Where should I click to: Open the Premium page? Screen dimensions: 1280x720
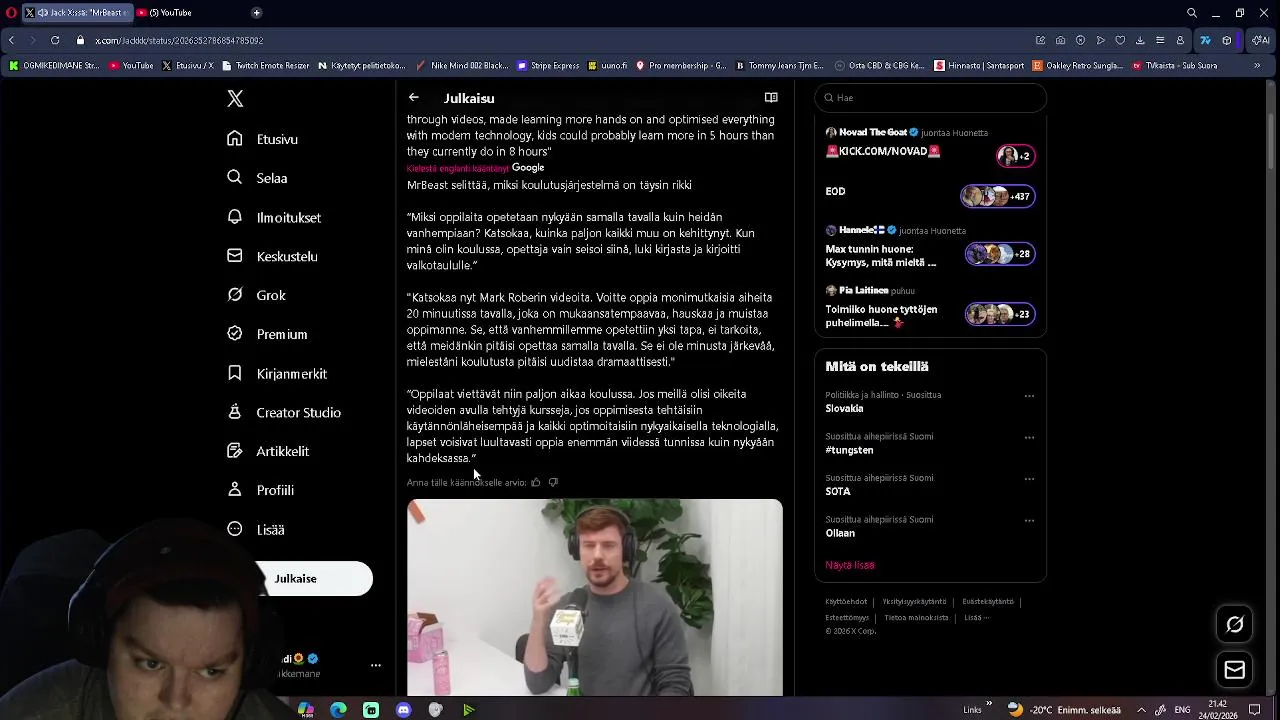click(267, 334)
